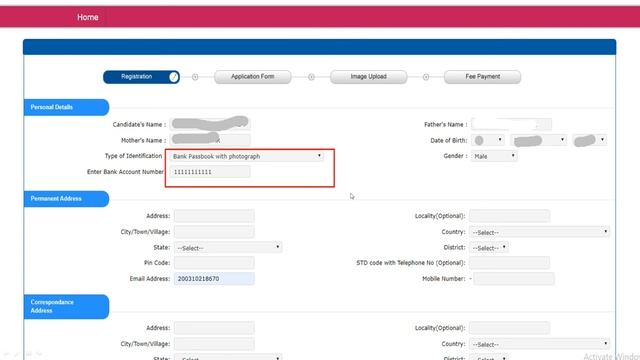Open the Date of Birth month dropdown

tap(539, 140)
